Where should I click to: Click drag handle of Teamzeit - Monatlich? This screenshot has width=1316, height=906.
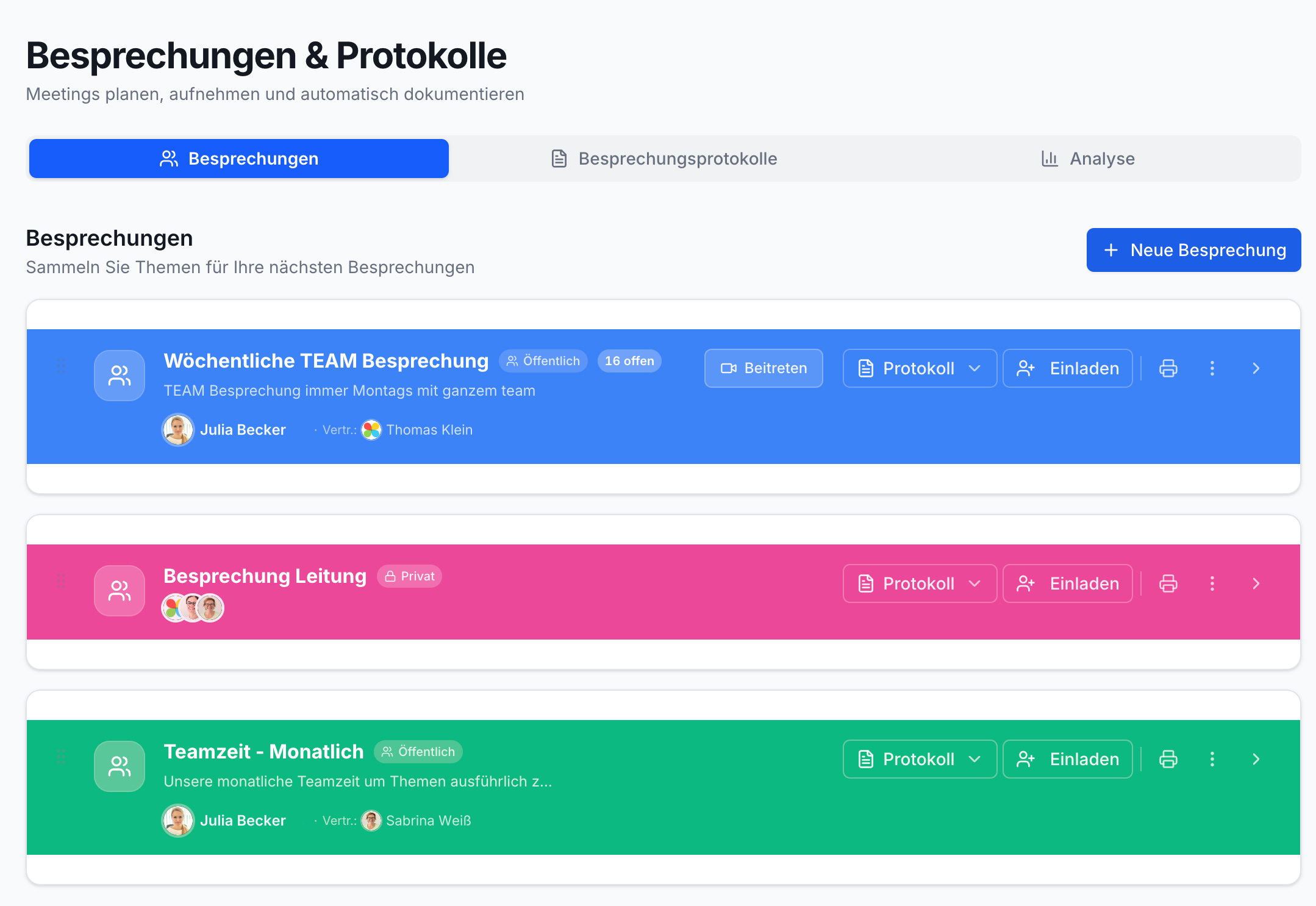click(61, 757)
